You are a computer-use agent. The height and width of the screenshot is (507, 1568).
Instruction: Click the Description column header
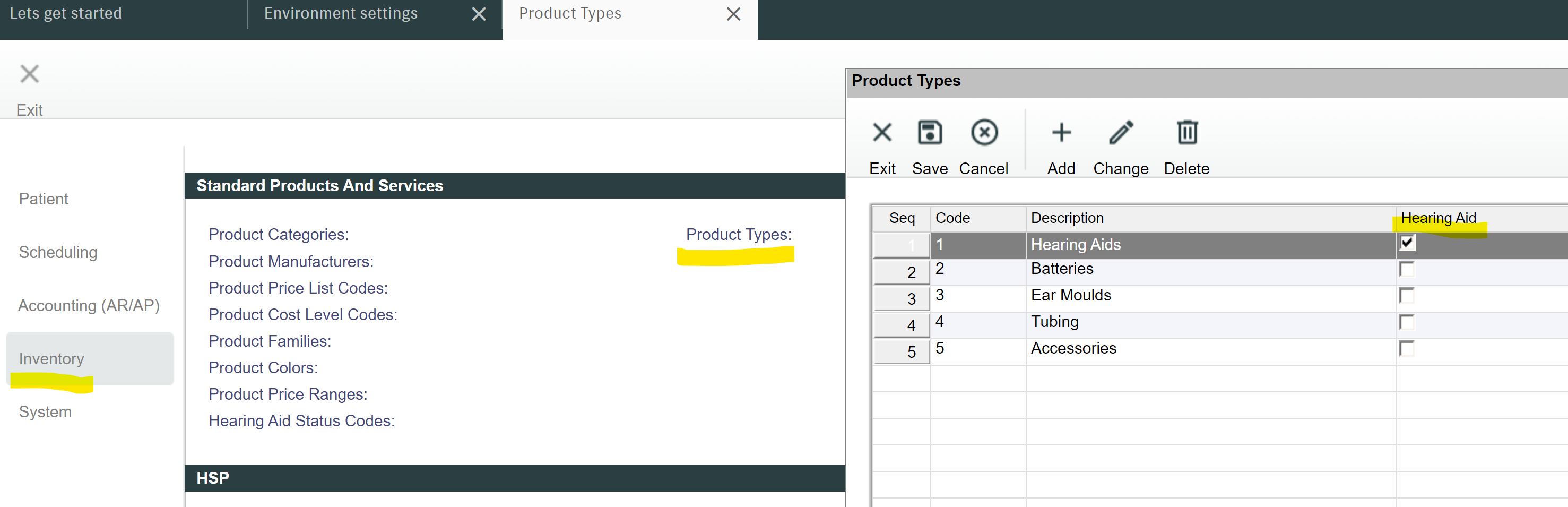point(1211,218)
